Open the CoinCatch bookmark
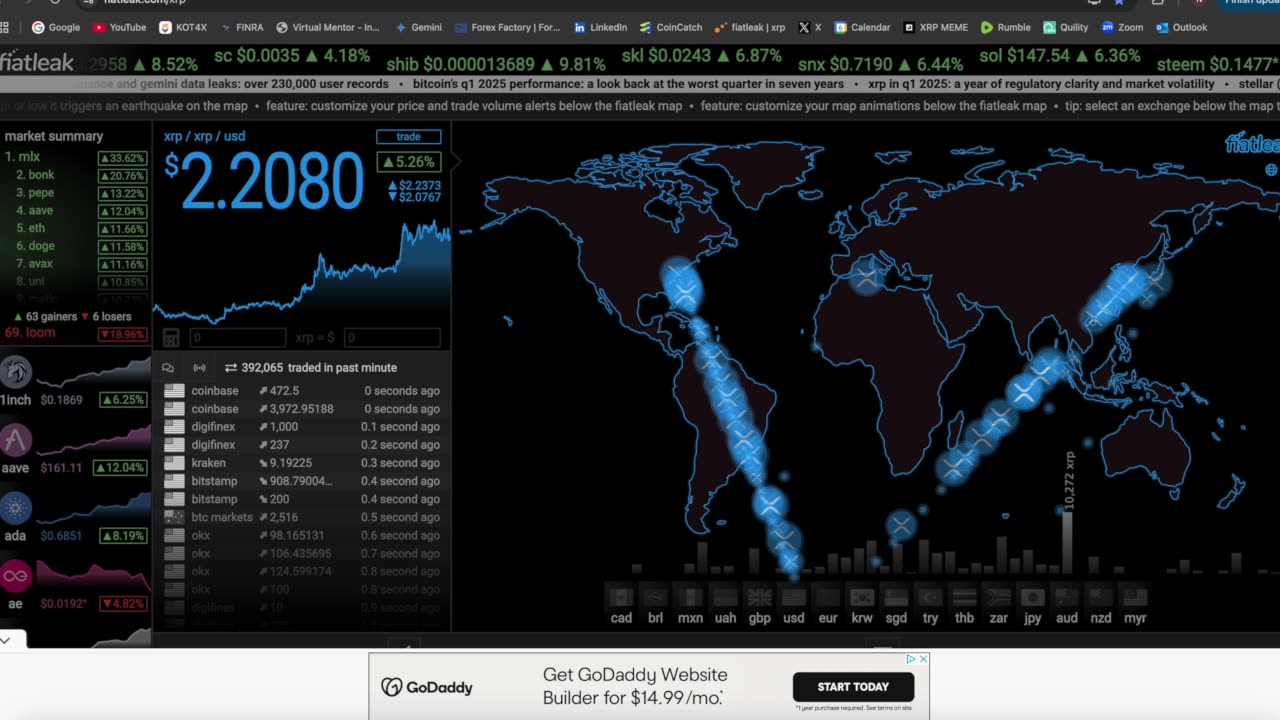This screenshot has width=1280, height=720. tap(671, 27)
